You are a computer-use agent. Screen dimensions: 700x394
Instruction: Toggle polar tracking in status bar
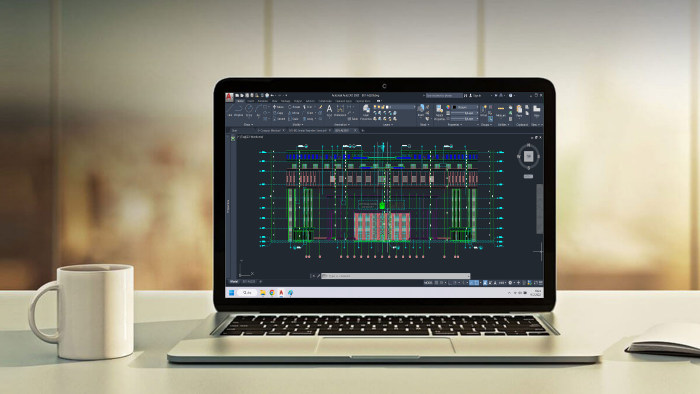tap(456, 283)
